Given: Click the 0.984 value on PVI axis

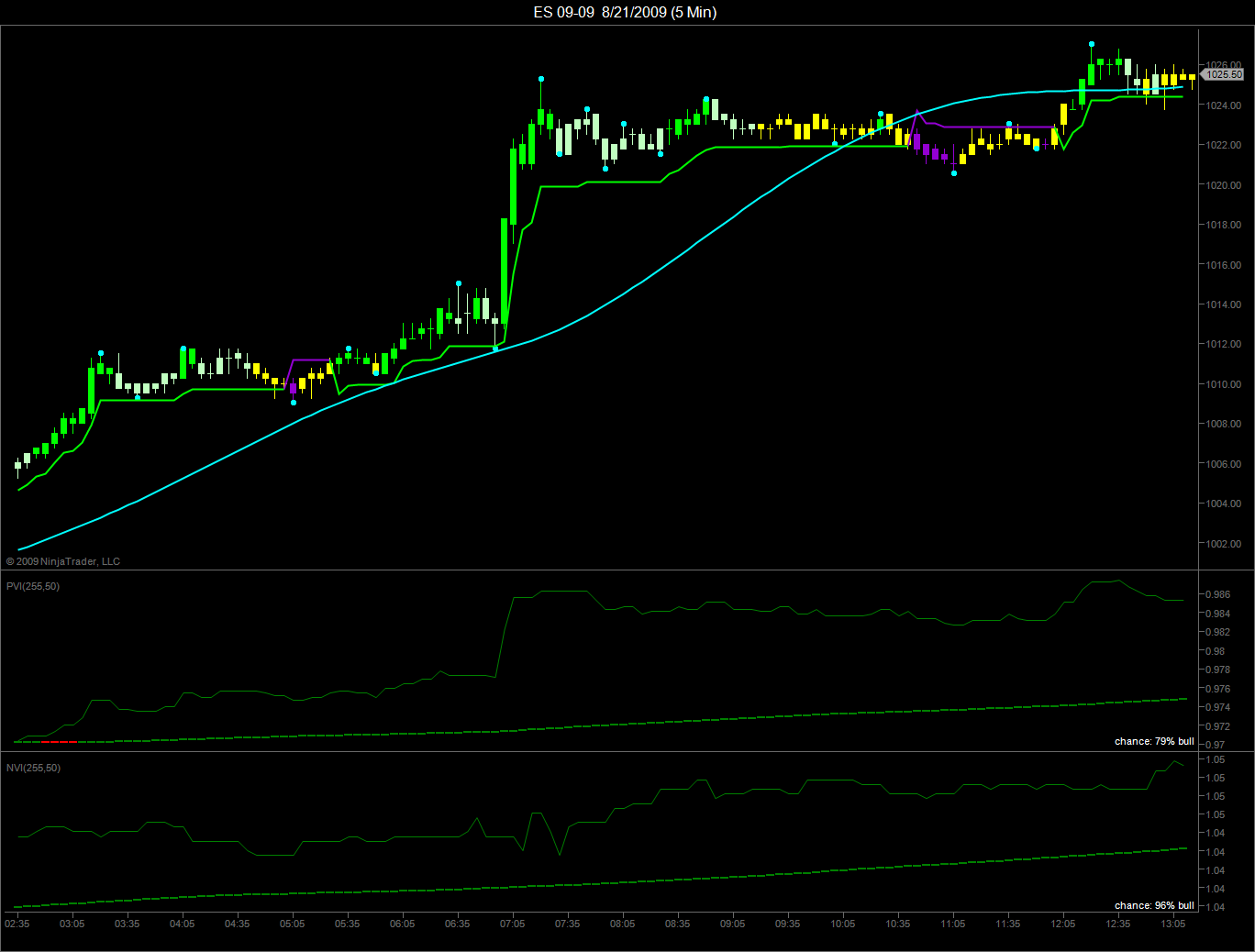Looking at the screenshot, I should click(x=1217, y=614).
